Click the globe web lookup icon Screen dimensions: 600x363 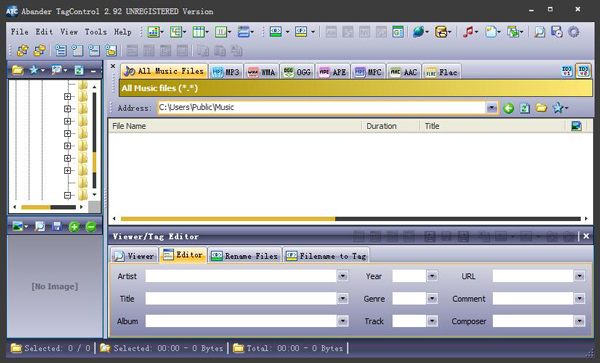[x=418, y=32]
